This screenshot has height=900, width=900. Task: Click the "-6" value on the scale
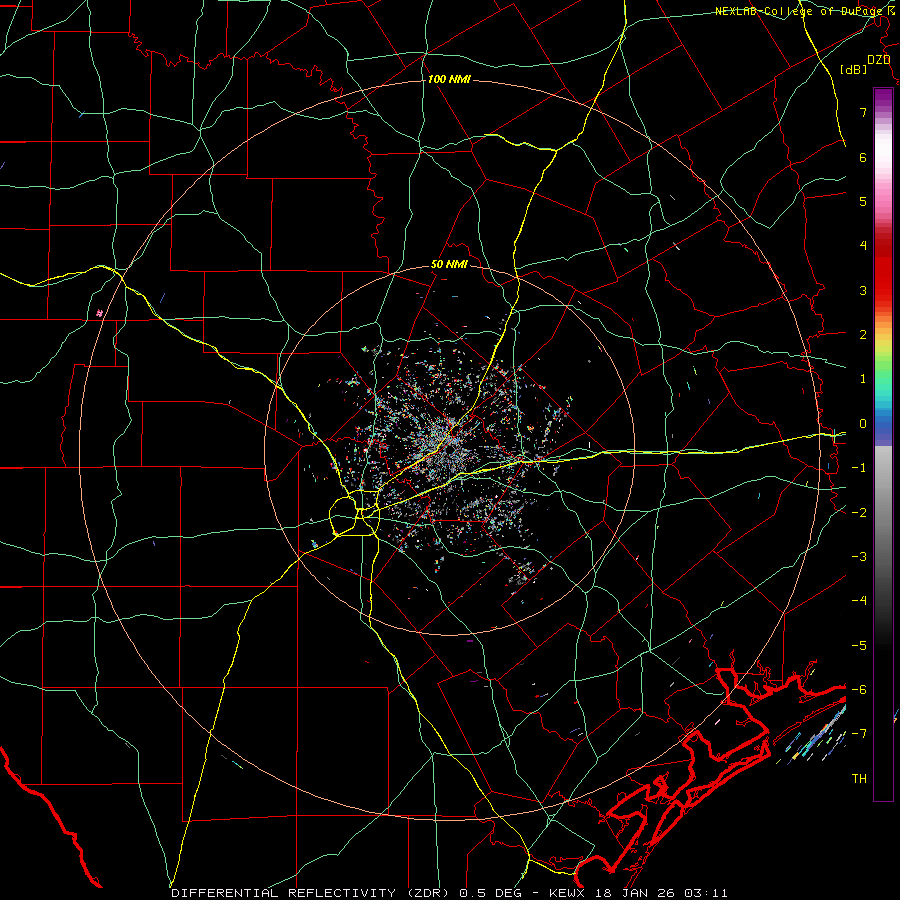(859, 690)
